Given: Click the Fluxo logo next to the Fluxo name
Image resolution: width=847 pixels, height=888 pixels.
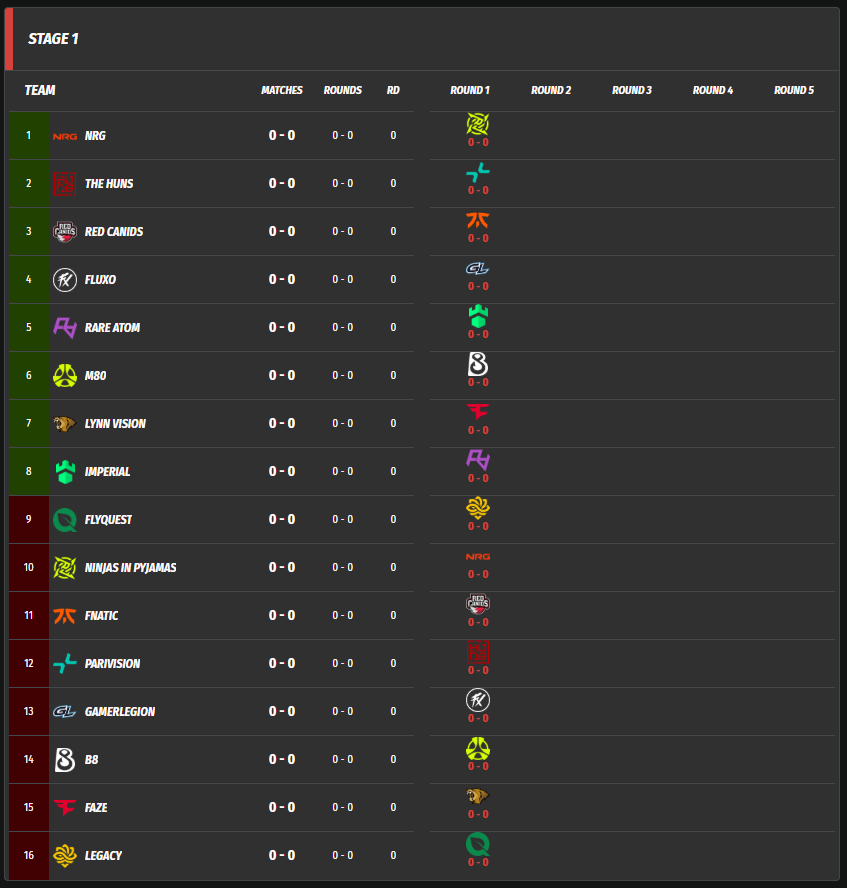Looking at the screenshot, I should point(65,280).
